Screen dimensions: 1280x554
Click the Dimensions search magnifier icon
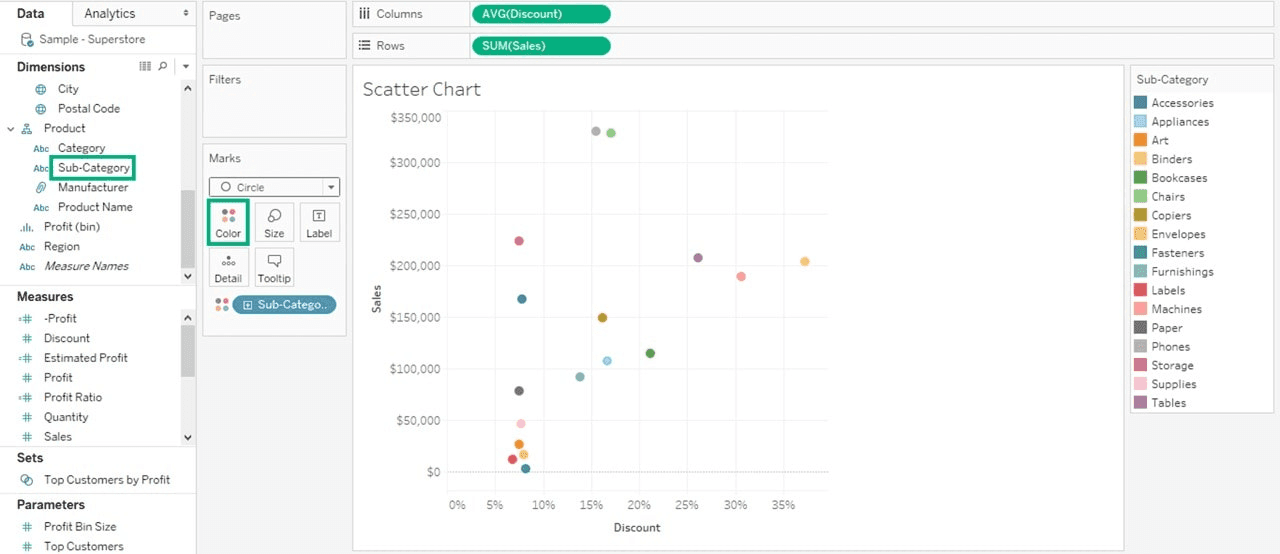pos(163,67)
